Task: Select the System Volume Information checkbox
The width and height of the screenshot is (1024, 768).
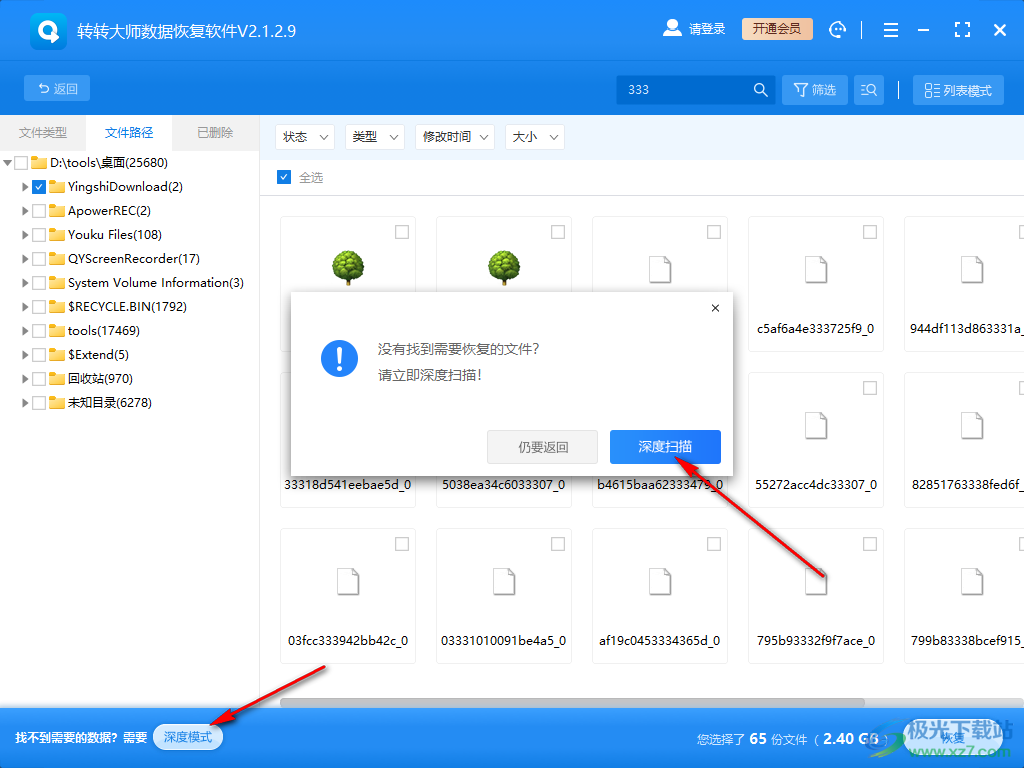Action: pos(39,283)
